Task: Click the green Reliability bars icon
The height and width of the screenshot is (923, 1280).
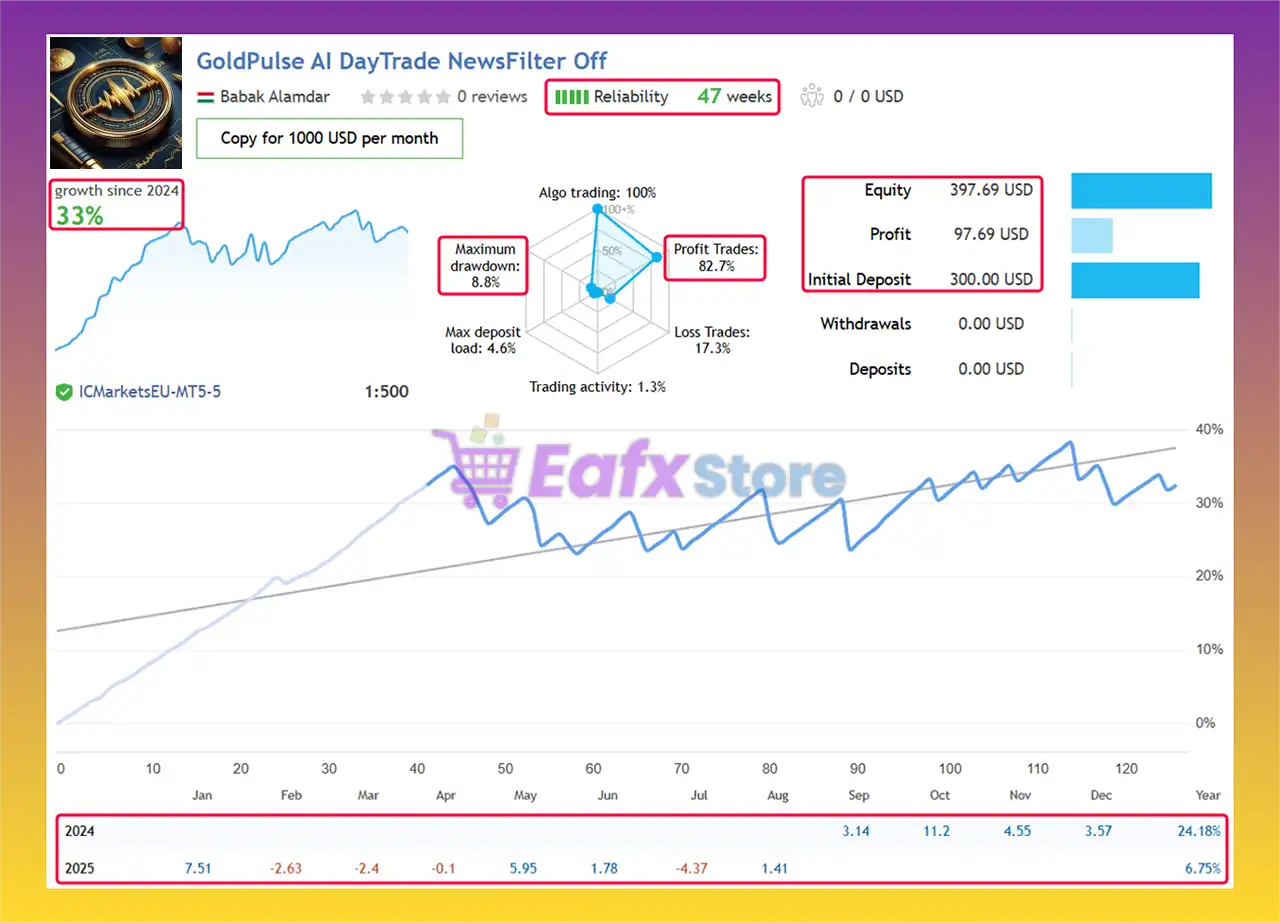Action: click(572, 97)
